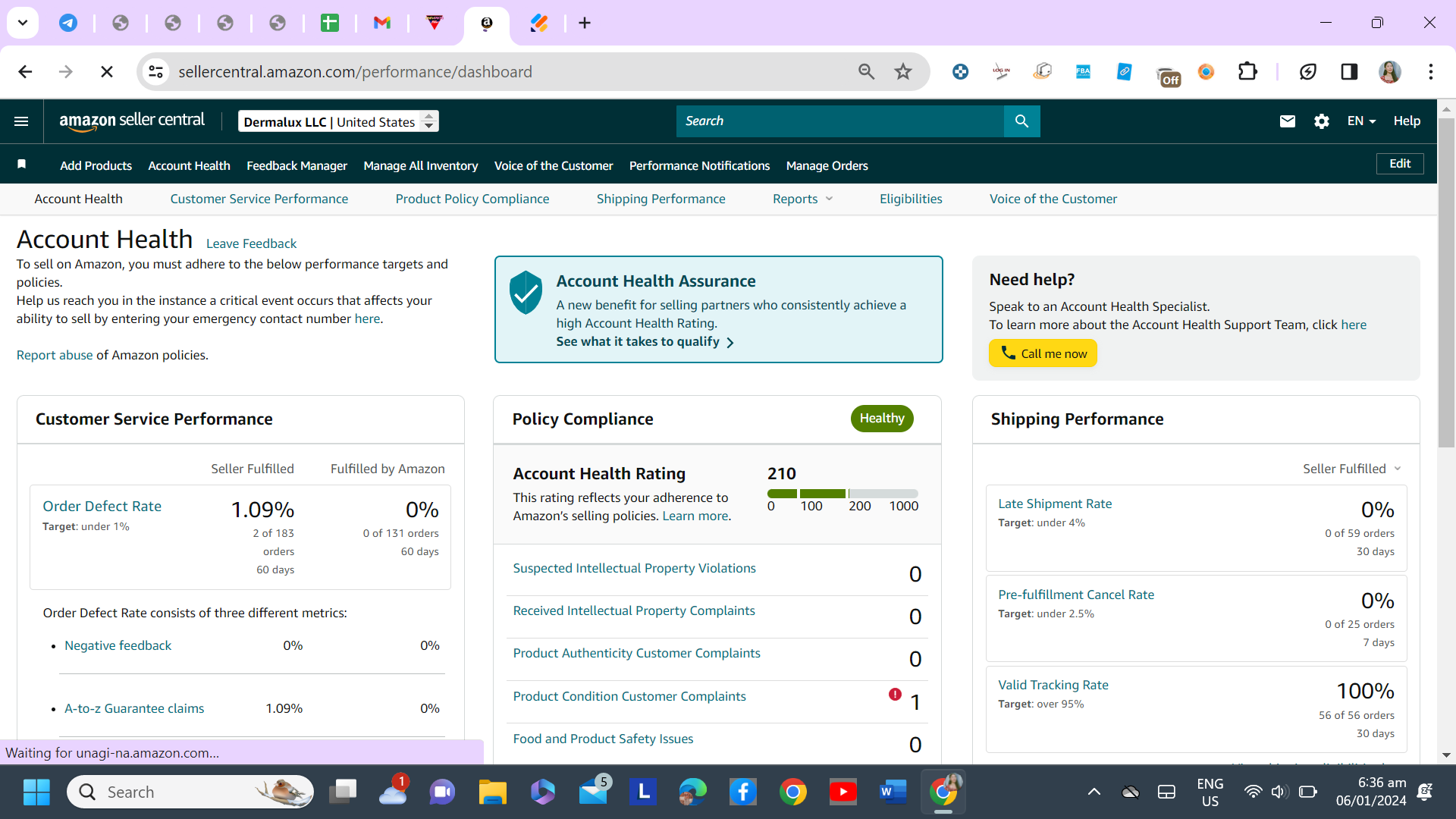Expand See what it takes to qualify
The height and width of the screenshot is (819, 1456).
tap(645, 342)
